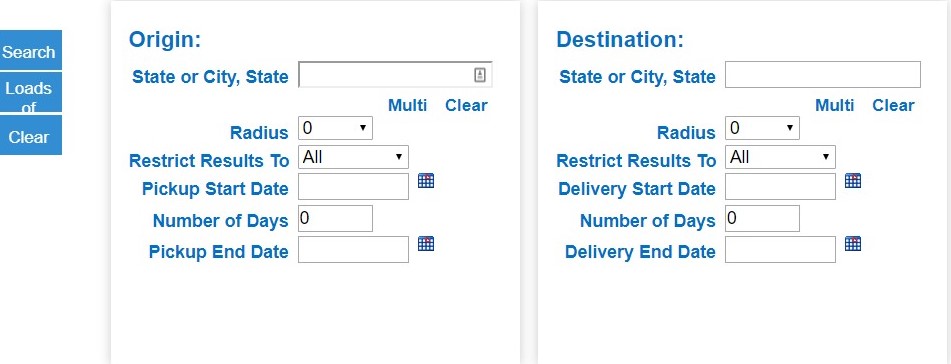Screen dimensions: 951x364
Task: Open calendar for Delivery End Date
Action: pyautogui.click(x=853, y=243)
